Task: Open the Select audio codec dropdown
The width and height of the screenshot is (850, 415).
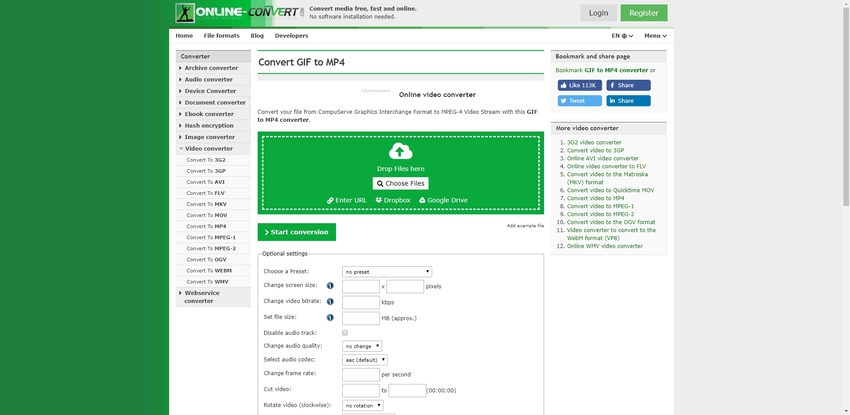Action: point(364,359)
